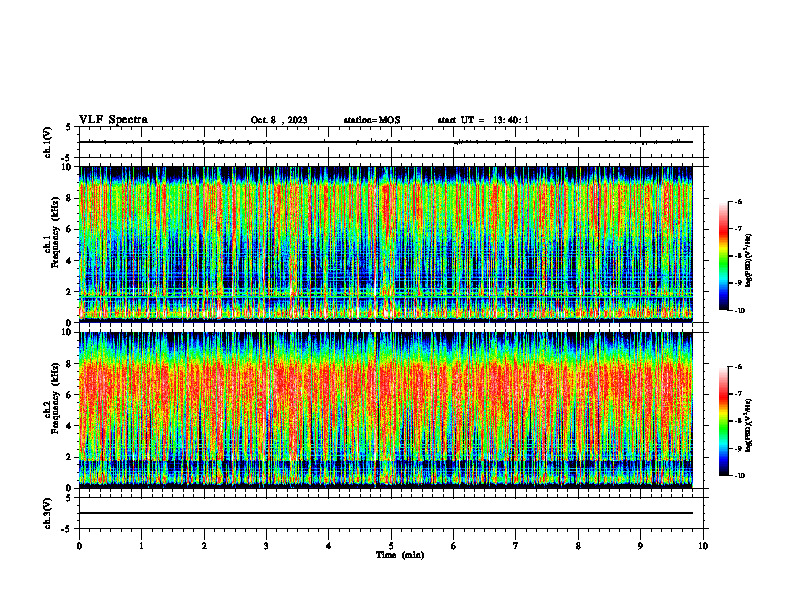Select the "Oct. 8 , 2023" date text
The width and height of the screenshot is (792, 612).
[x=279, y=120]
